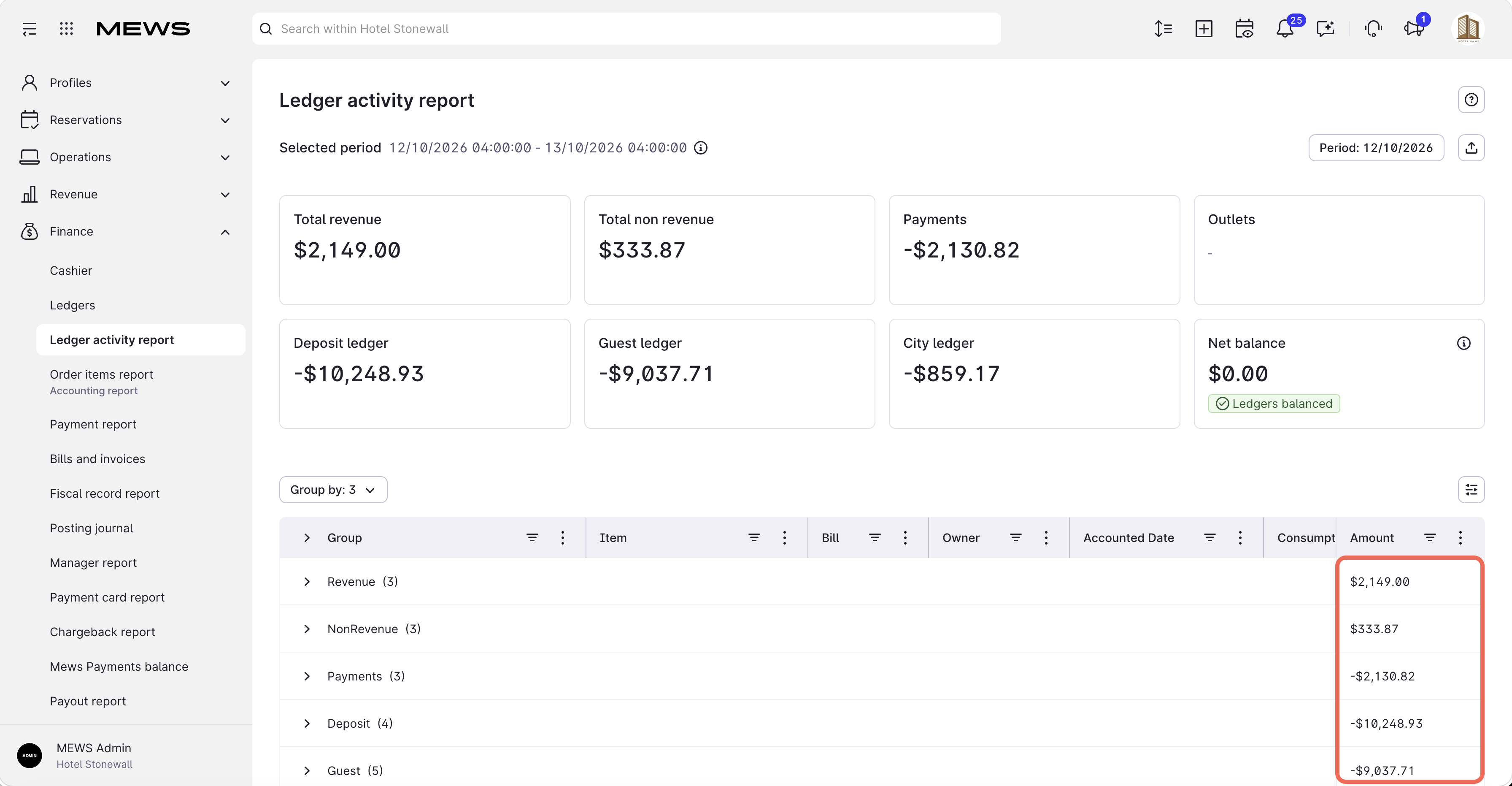Expand the Reservations menu section
The image size is (1512, 786).
tap(225, 120)
